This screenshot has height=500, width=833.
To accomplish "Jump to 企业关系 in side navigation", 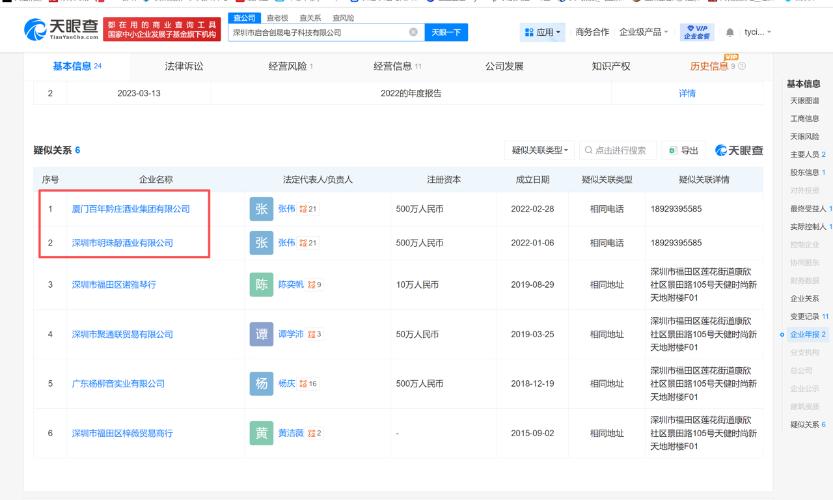I will [x=804, y=299].
